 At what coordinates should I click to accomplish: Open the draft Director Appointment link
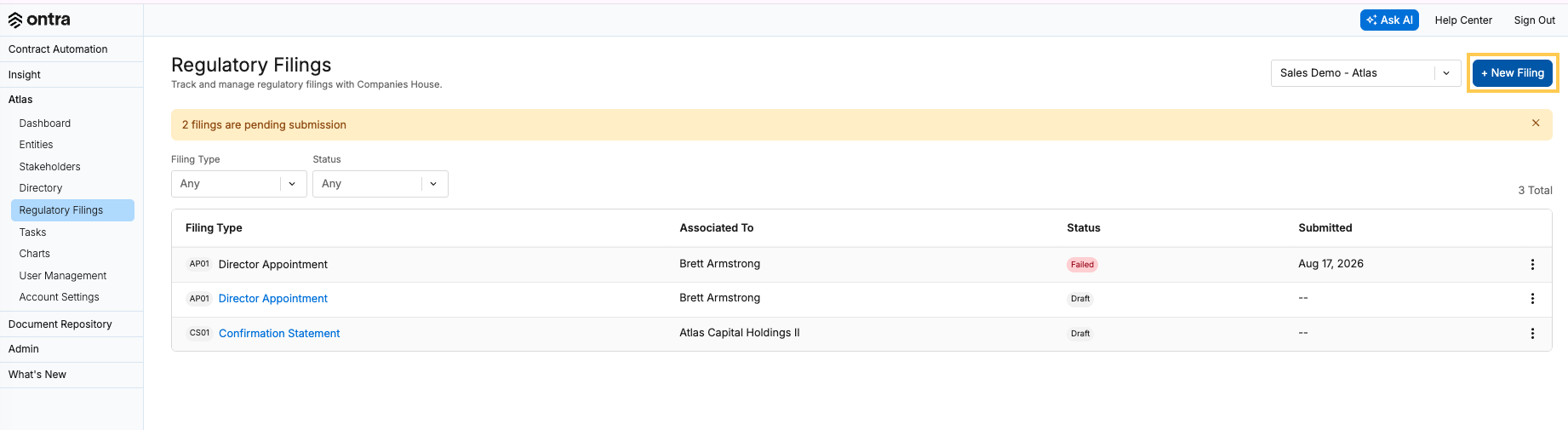click(x=272, y=299)
